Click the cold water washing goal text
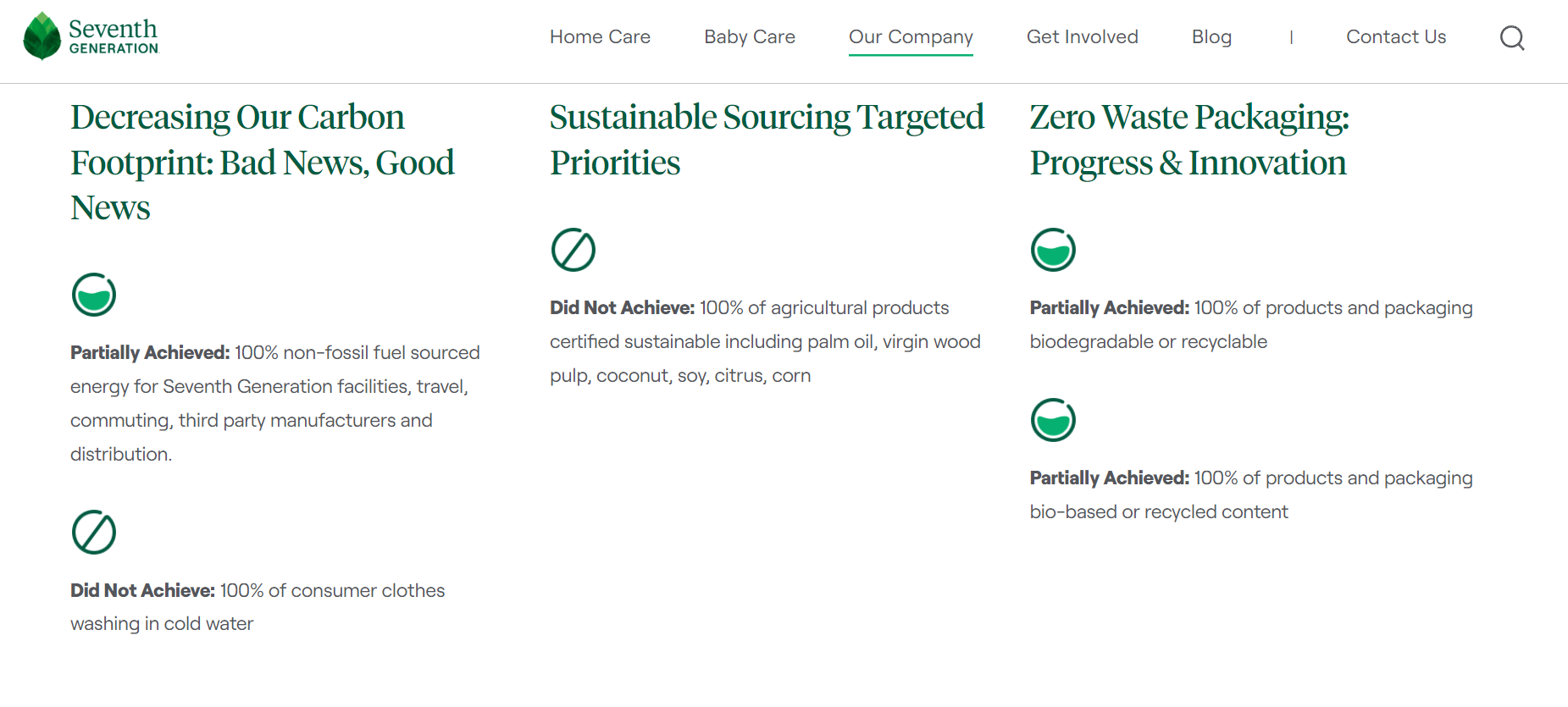The image size is (1568, 707). tap(258, 607)
